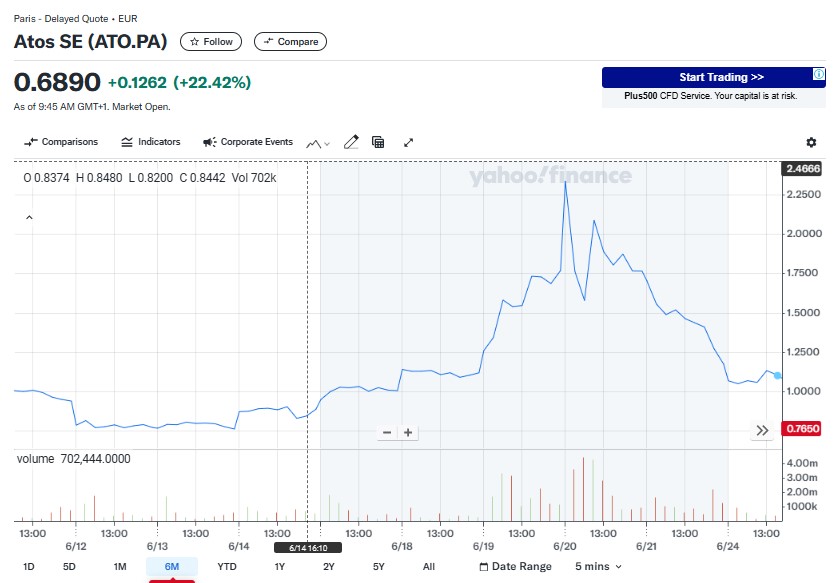Click the 6/20 date axis label
The height and width of the screenshot is (583, 833).
565,546
